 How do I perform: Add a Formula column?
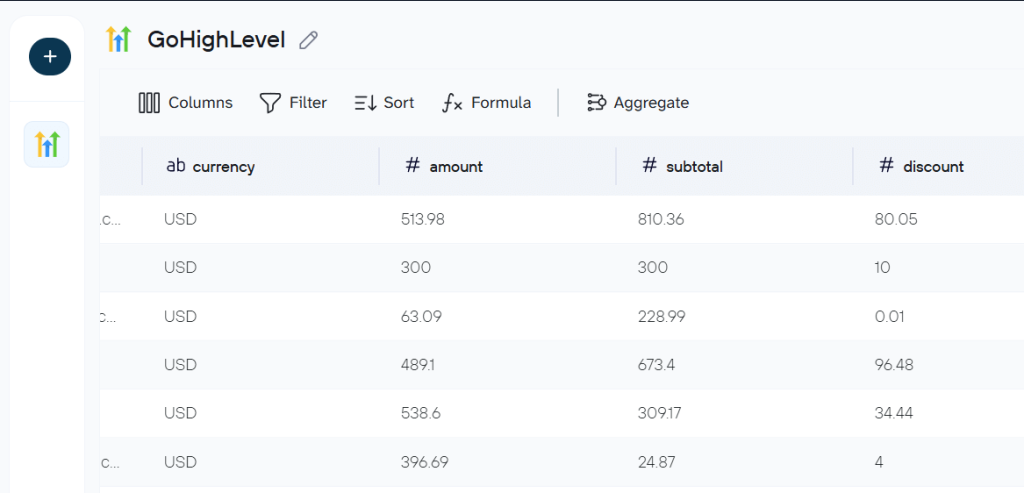[487, 103]
